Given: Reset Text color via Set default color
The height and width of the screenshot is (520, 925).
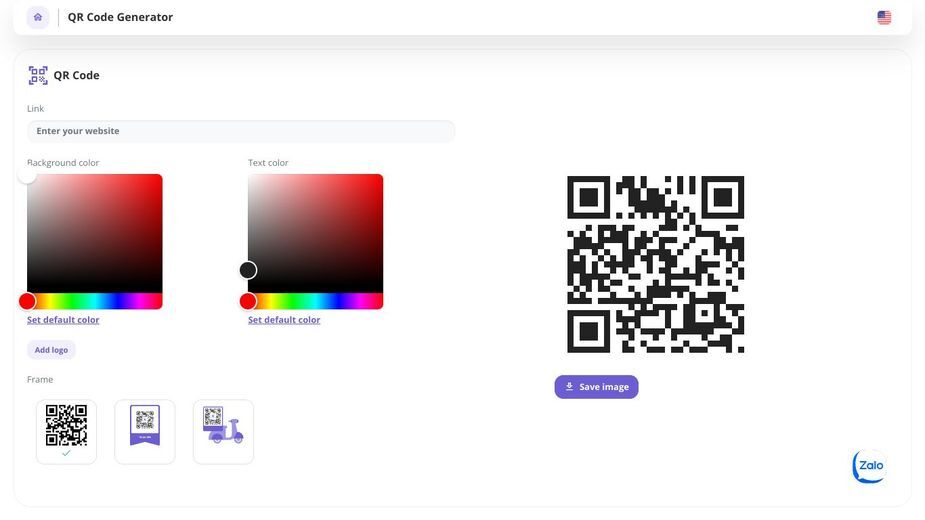Looking at the screenshot, I should click(284, 320).
